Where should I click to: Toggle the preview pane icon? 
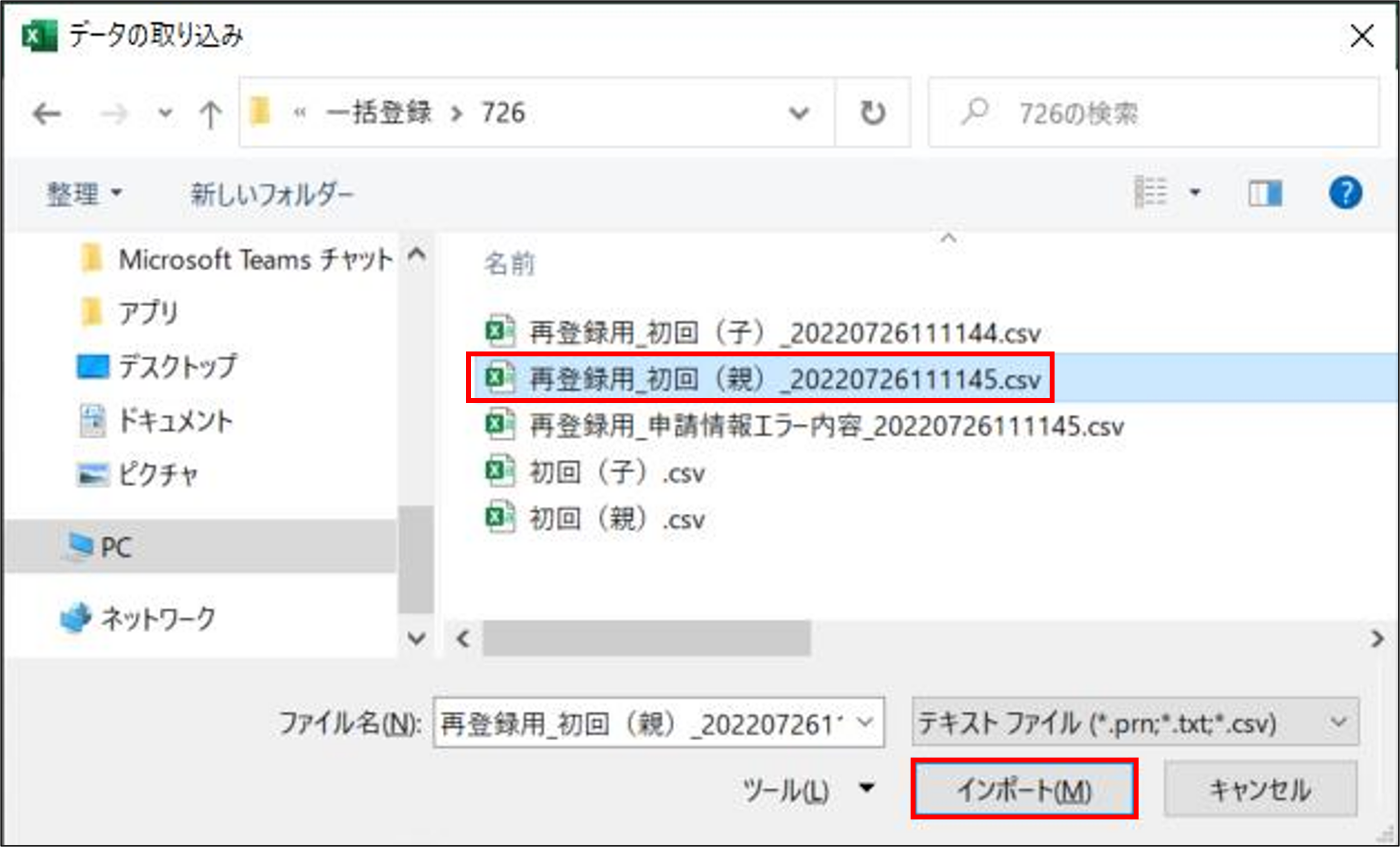1265,194
